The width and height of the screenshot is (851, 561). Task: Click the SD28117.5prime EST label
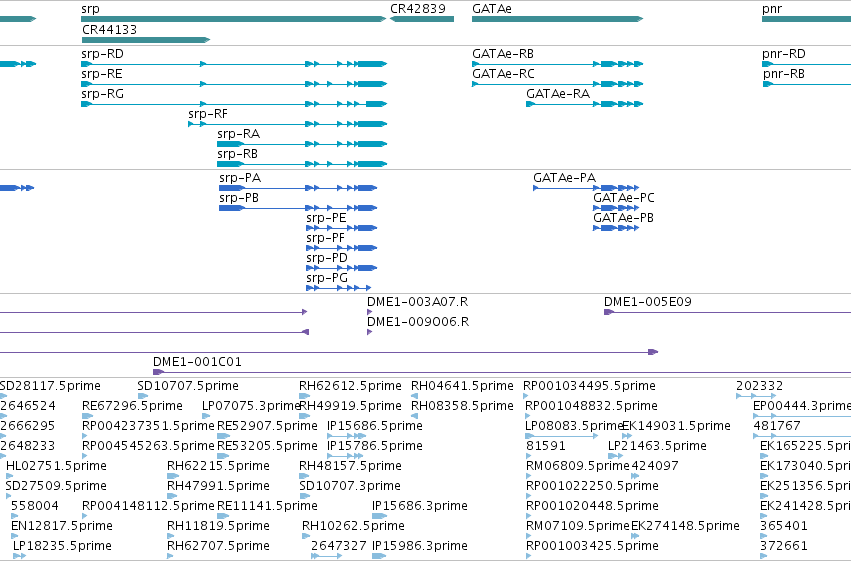click(x=50, y=386)
